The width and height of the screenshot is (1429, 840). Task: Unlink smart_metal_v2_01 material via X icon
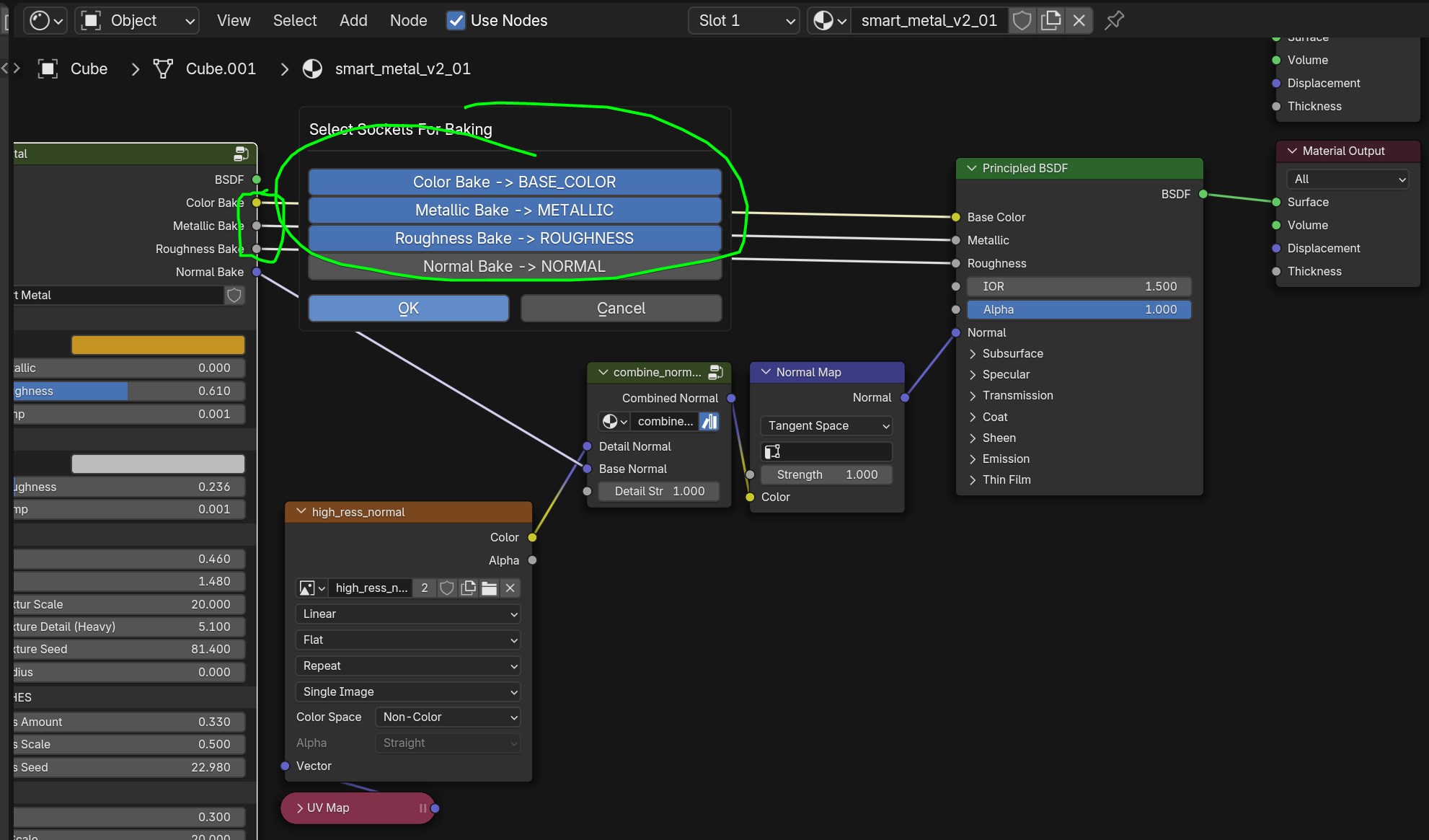[1079, 20]
